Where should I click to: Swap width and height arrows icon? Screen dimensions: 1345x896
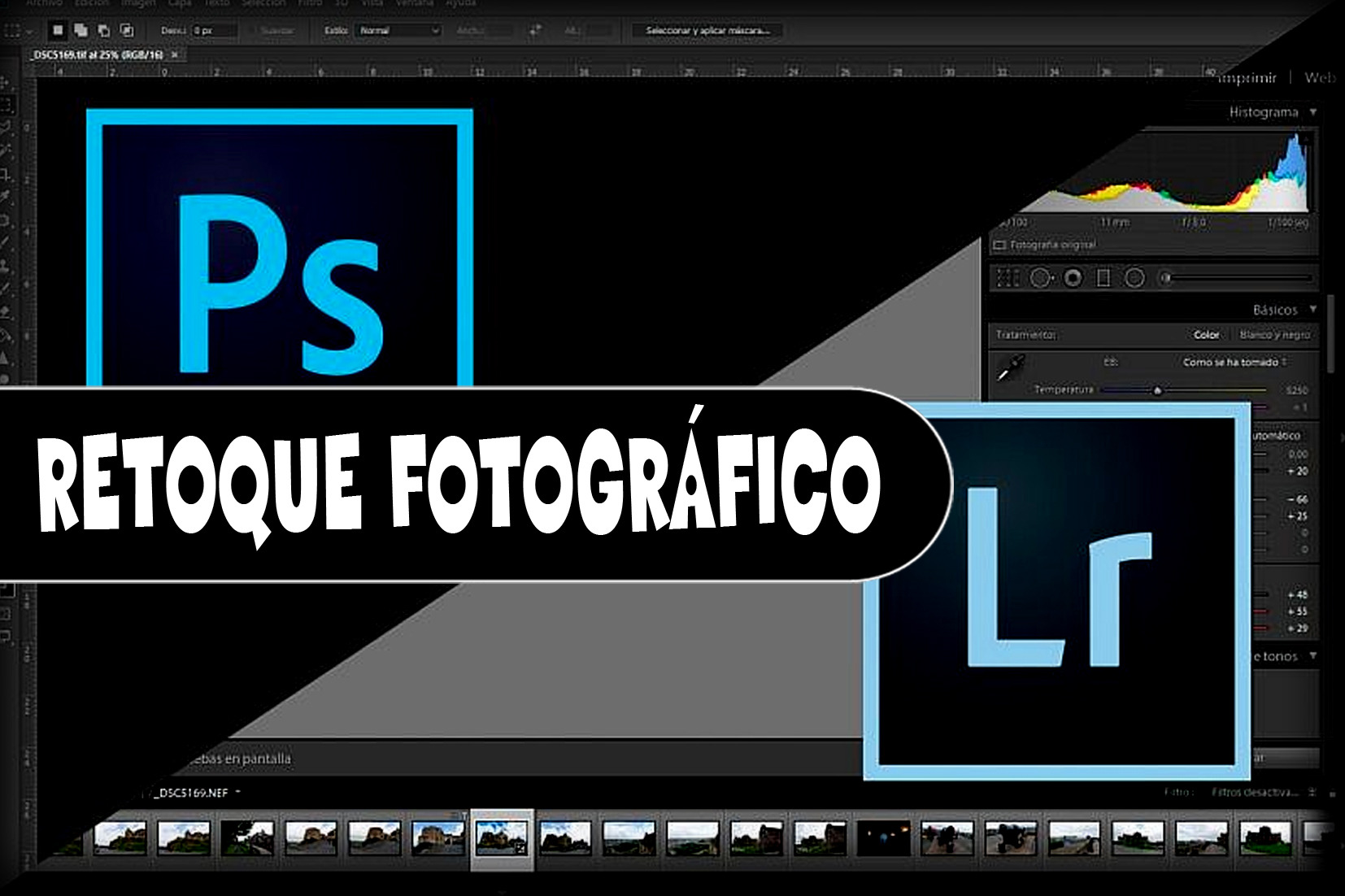(x=534, y=30)
